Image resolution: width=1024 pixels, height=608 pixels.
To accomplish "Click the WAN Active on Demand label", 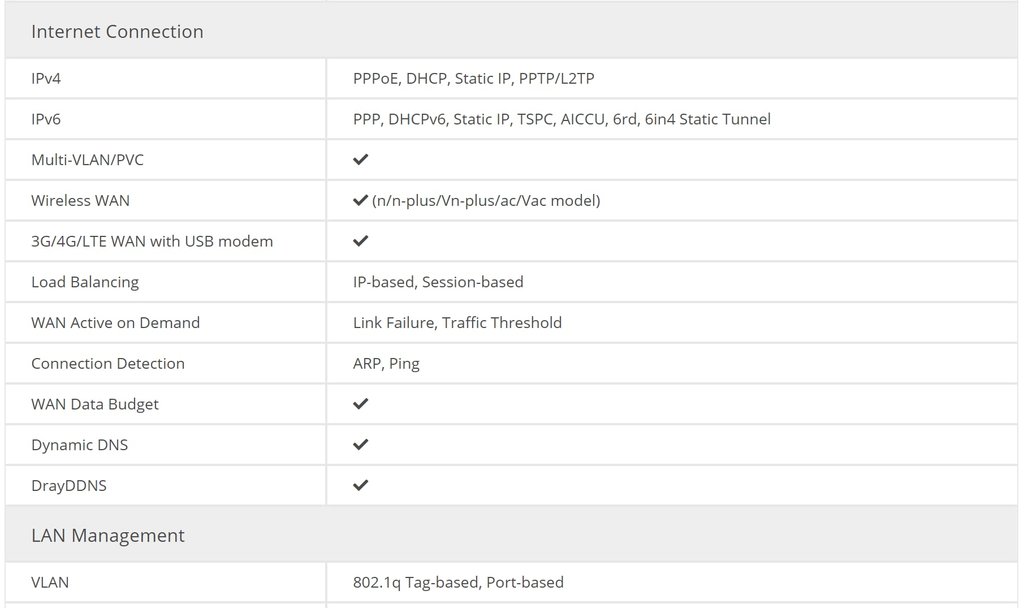I will coord(115,323).
